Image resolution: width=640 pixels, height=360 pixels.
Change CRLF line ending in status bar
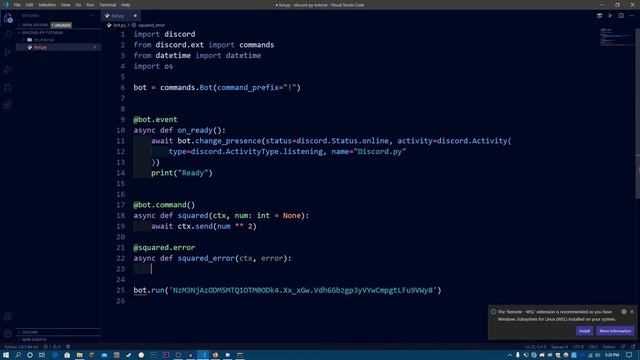593,347
